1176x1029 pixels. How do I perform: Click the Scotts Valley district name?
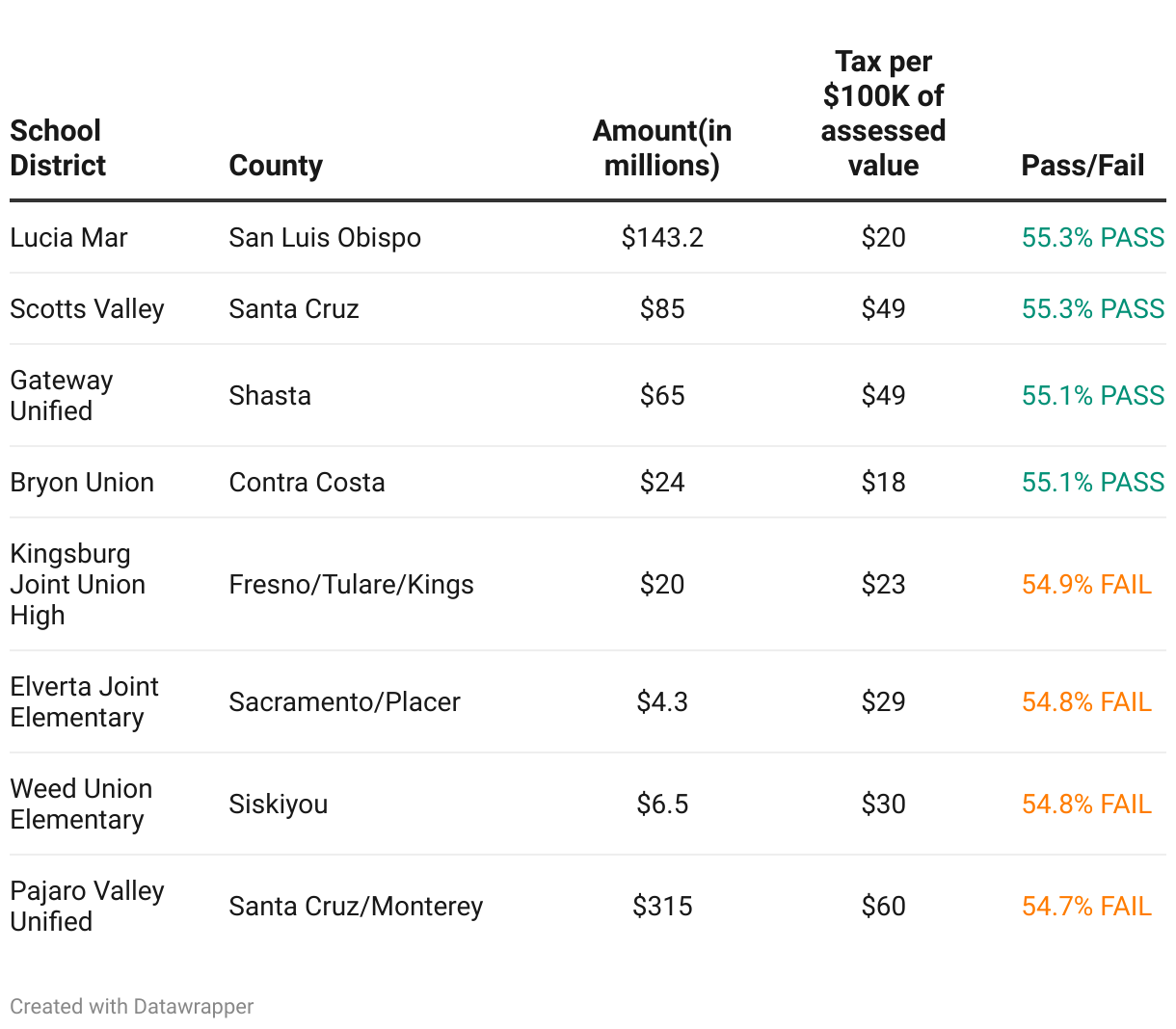[88, 309]
